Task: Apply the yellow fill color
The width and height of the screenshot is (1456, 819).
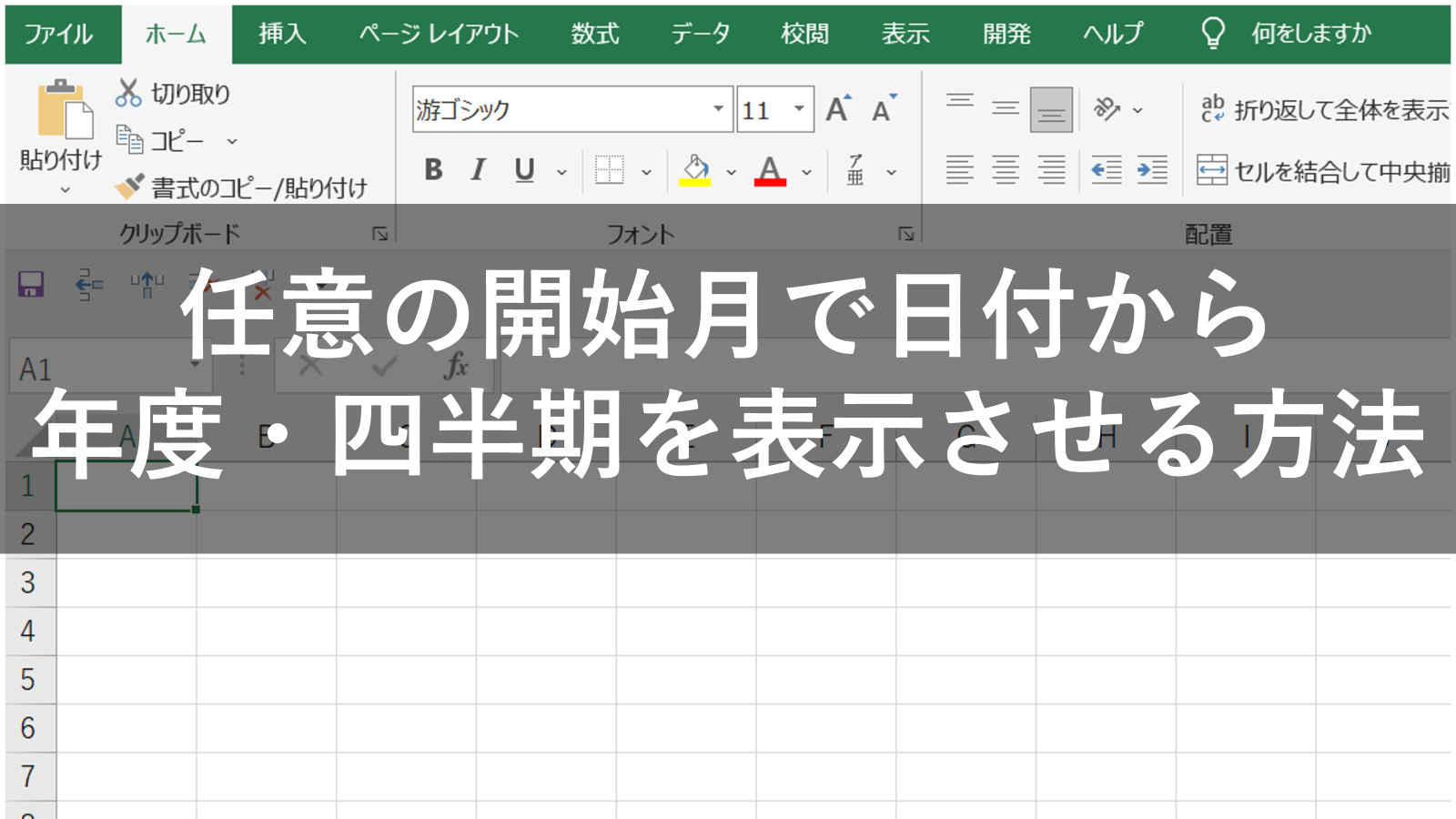Action: point(695,170)
